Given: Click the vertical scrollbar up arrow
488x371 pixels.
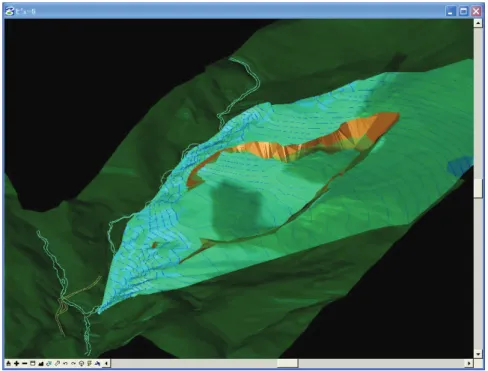Looking at the screenshot, I should click(x=478, y=23).
